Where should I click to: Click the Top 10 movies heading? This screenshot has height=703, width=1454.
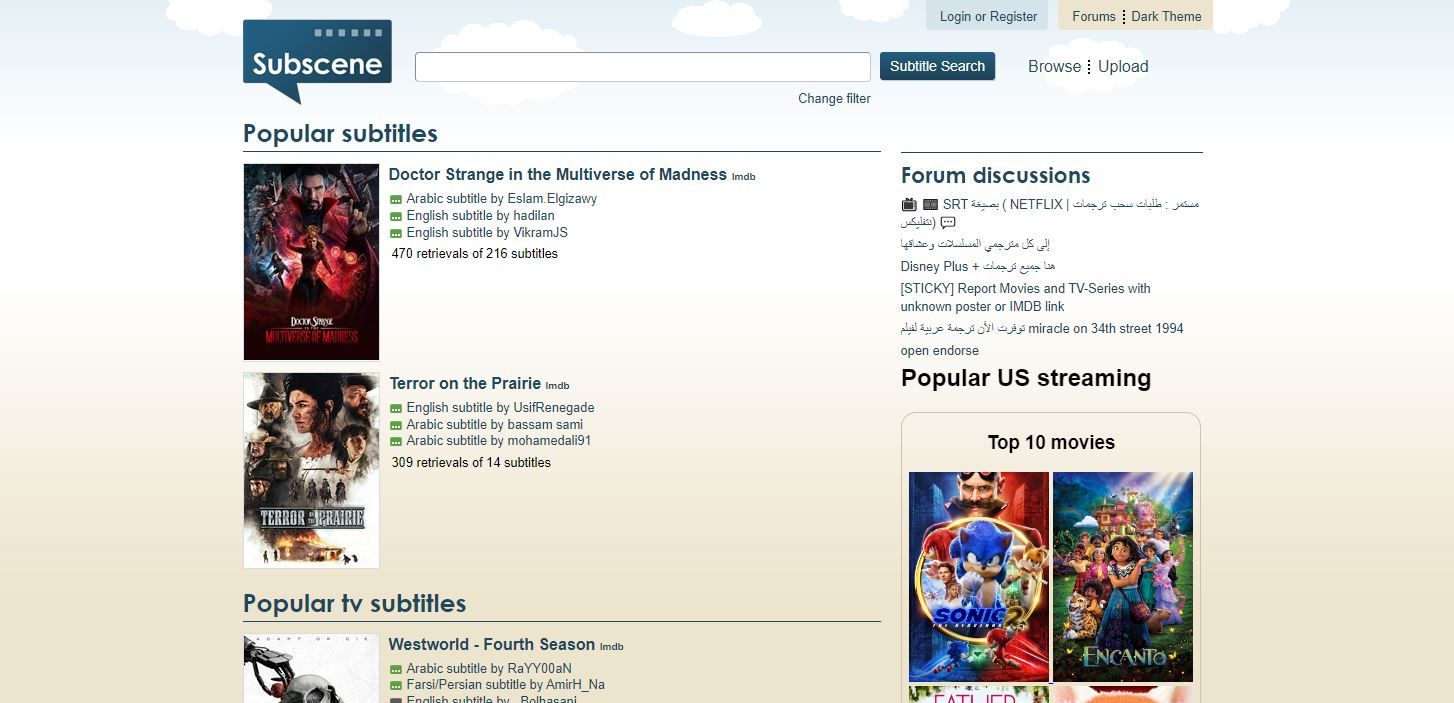[x=1051, y=442]
